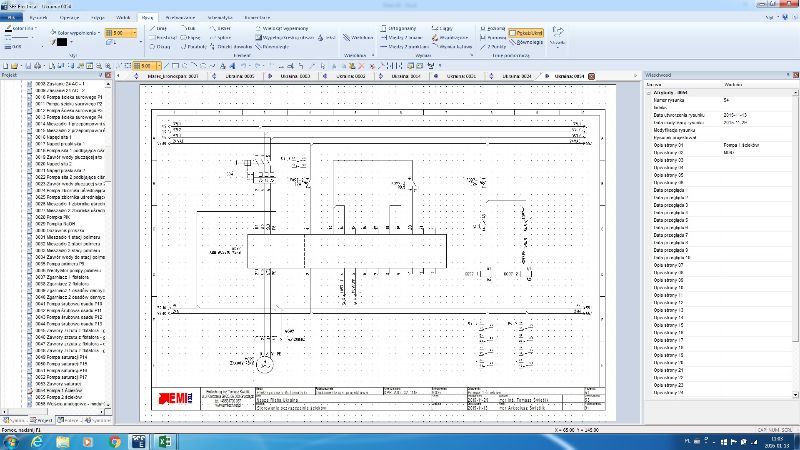Click the black fill color swatch
800x450 pixels.
click(62, 41)
